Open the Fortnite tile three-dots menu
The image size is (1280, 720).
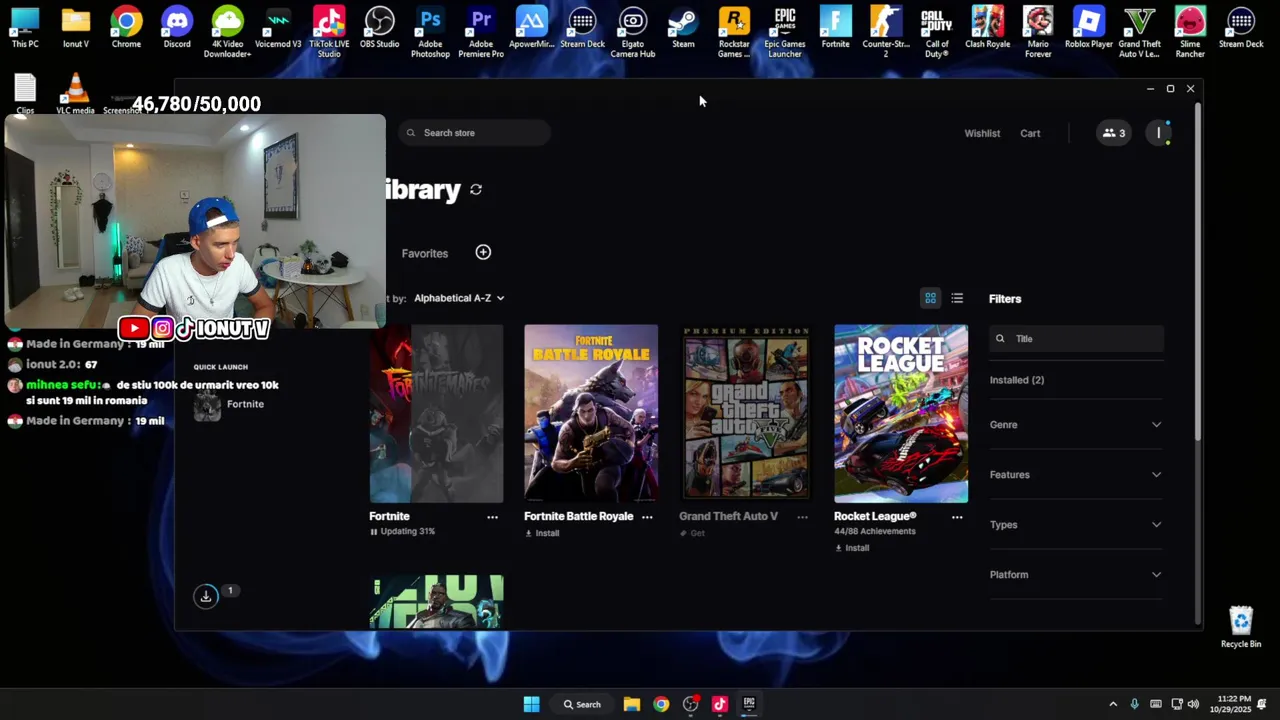click(492, 517)
